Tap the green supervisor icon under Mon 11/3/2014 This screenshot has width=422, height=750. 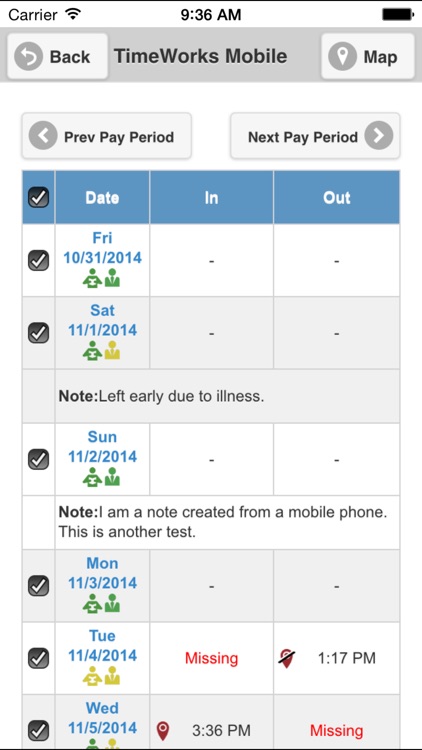112,603
